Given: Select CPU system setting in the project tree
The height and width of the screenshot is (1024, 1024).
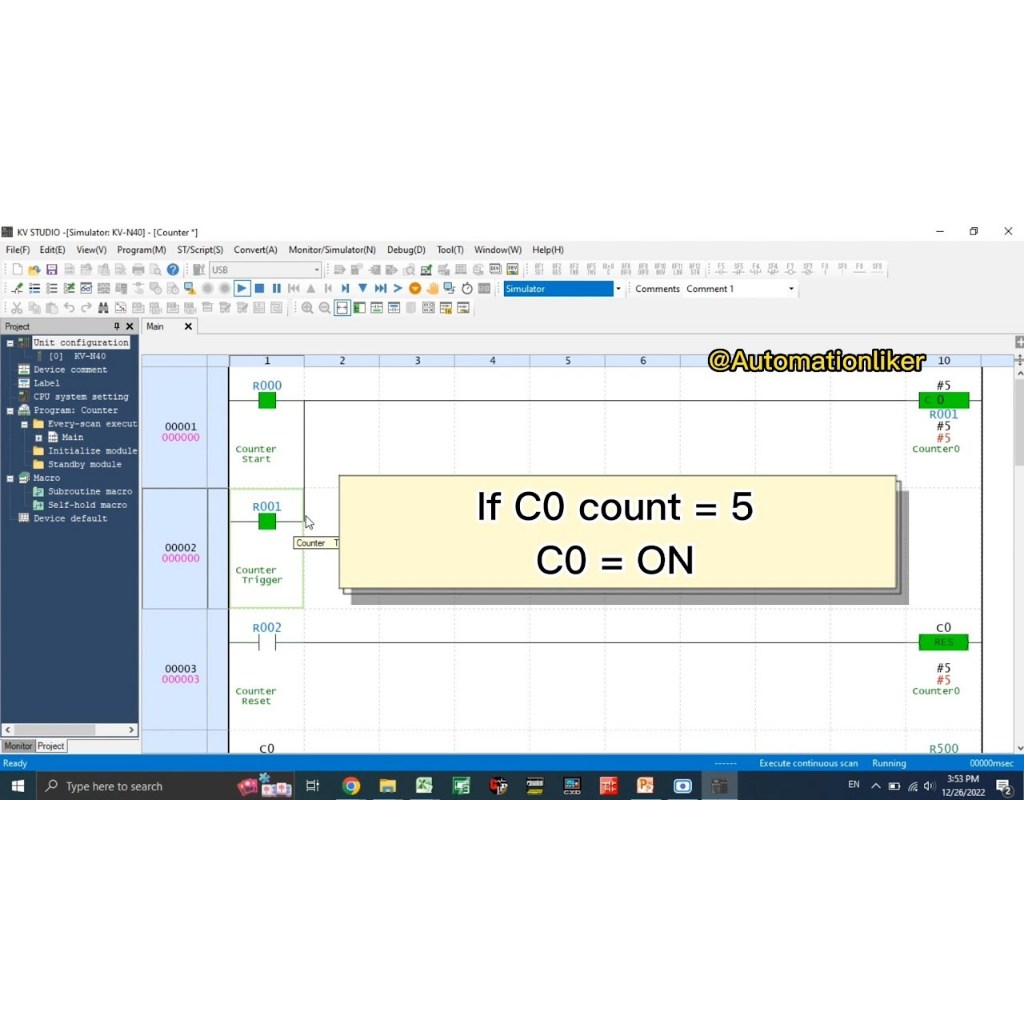Looking at the screenshot, I should (80, 396).
